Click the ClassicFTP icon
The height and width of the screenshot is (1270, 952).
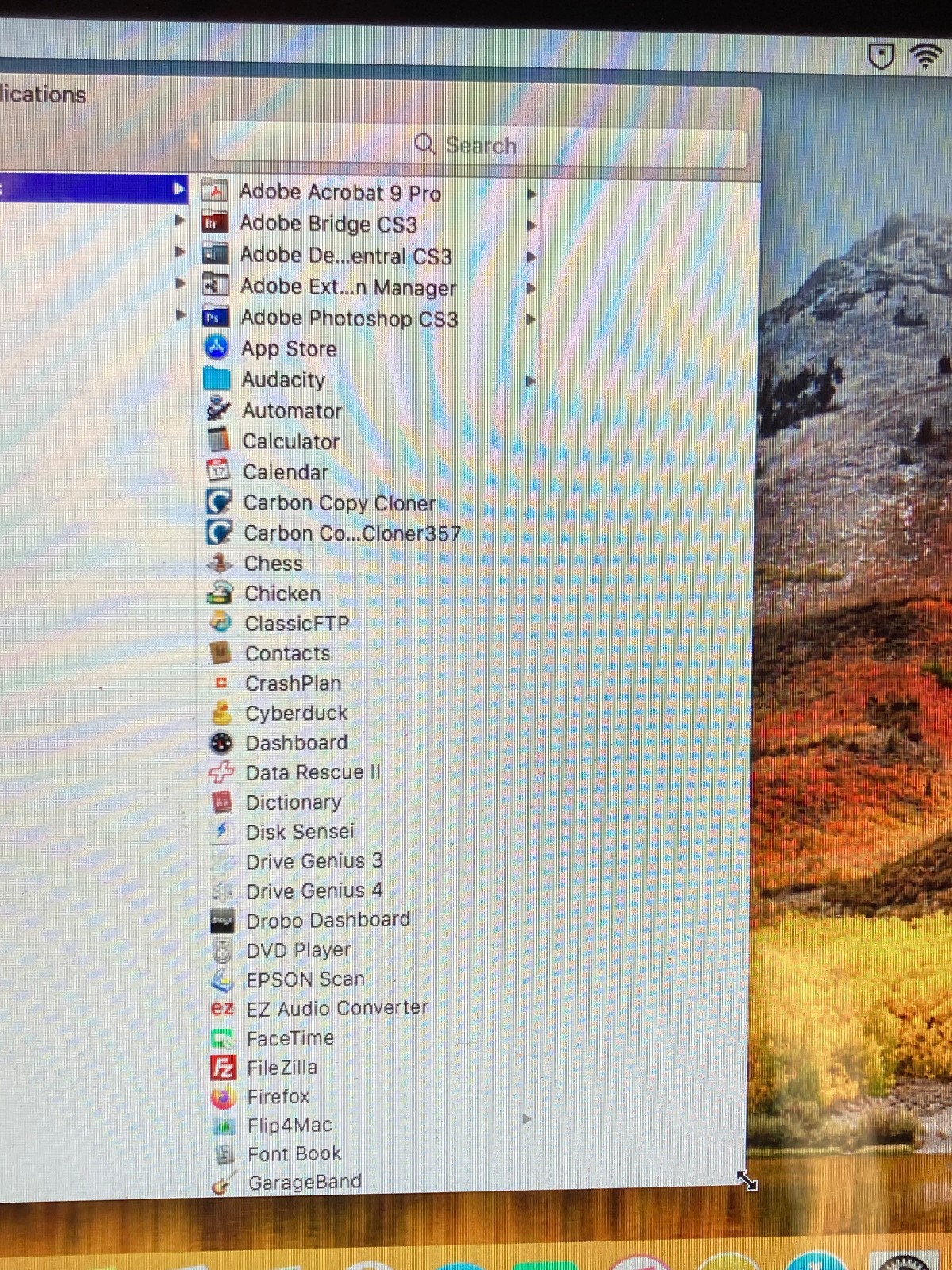tap(221, 623)
